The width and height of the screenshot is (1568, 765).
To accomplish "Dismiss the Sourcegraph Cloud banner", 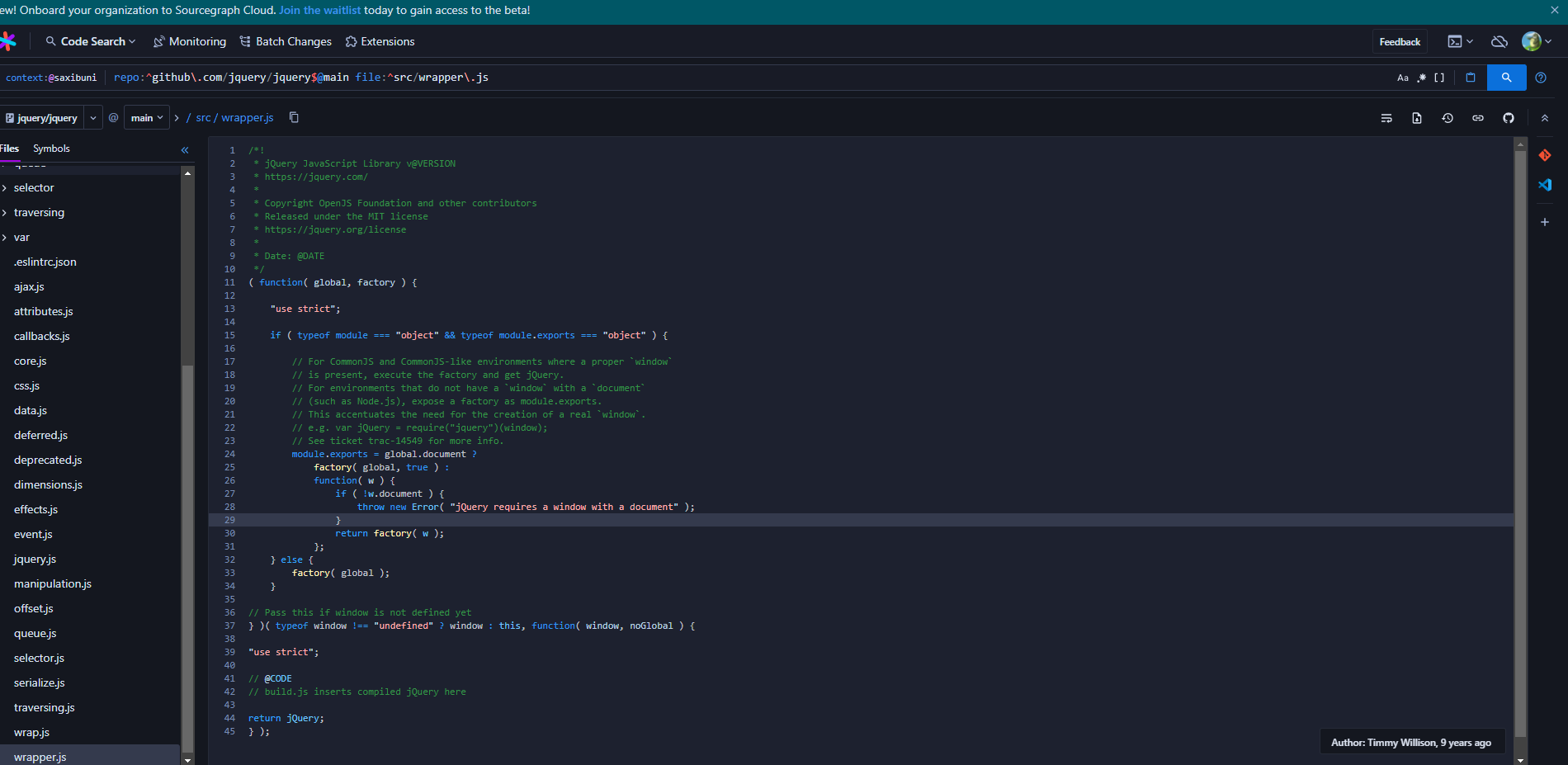I will click(x=1555, y=10).
